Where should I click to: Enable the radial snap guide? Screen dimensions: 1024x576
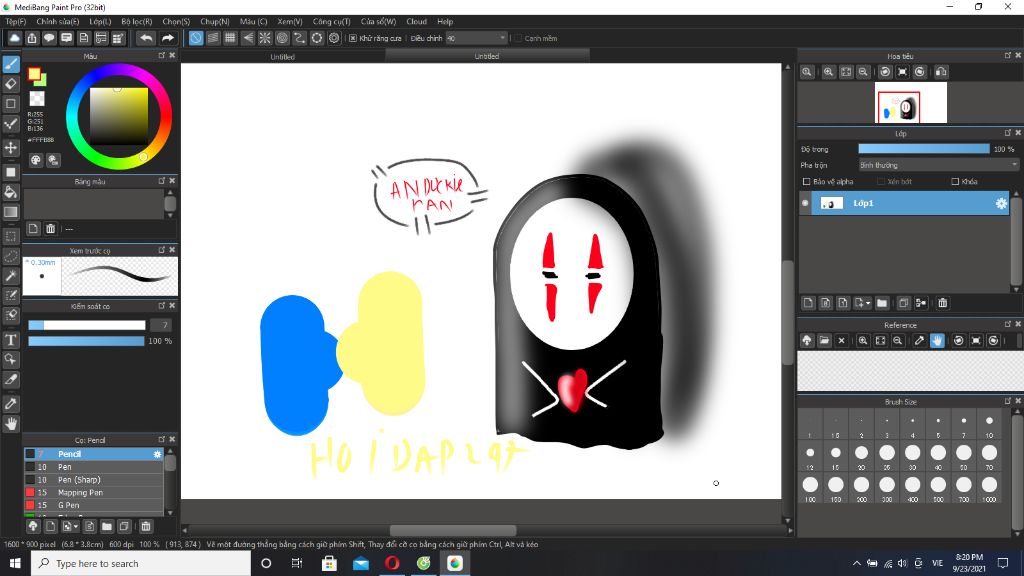pos(264,39)
